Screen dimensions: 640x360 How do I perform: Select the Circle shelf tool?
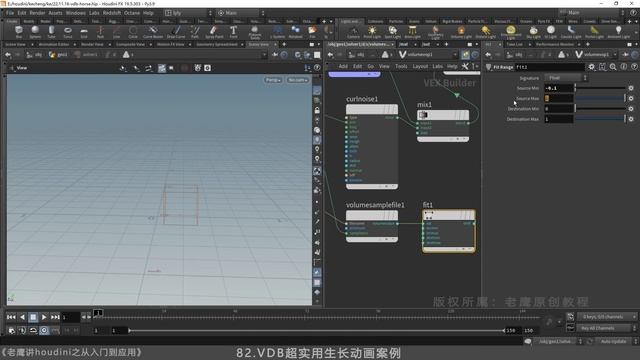[133, 32]
